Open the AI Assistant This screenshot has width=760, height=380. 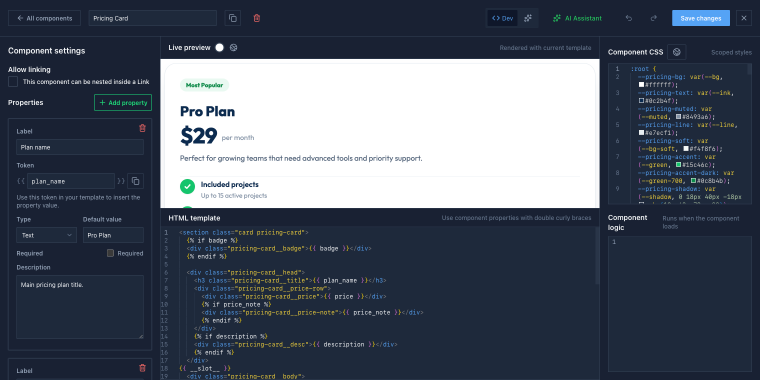click(577, 18)
